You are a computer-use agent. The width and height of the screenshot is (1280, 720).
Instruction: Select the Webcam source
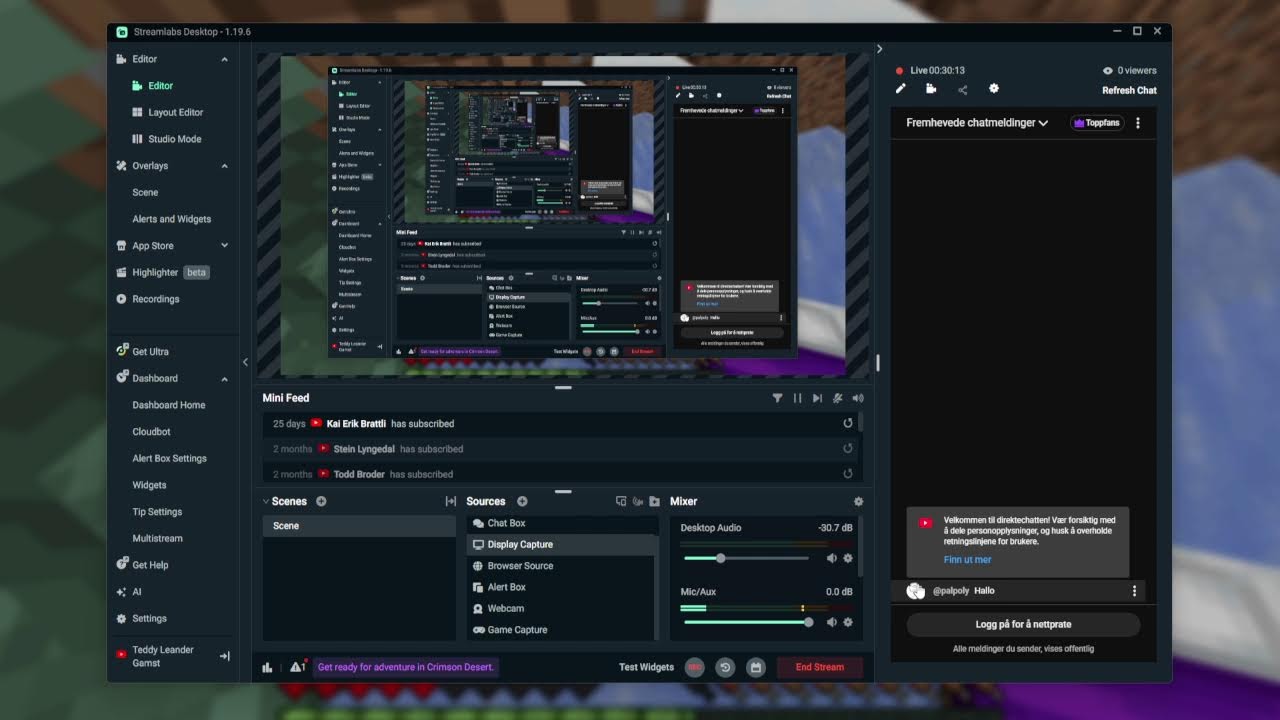click(x=562, y=608)
